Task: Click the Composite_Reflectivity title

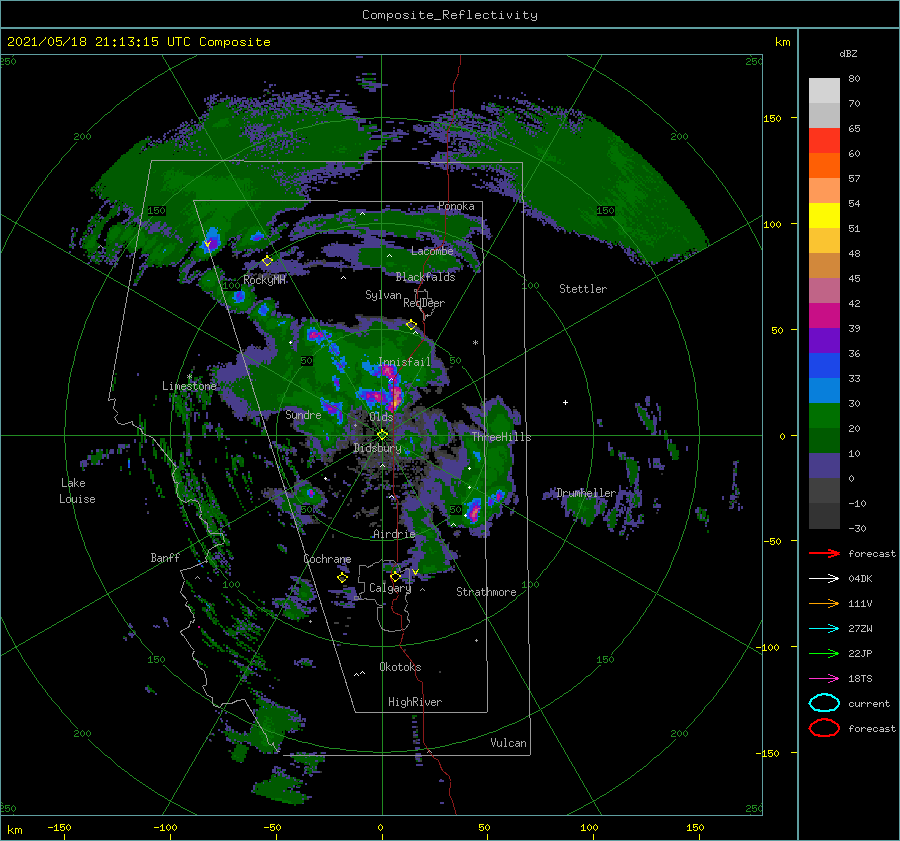Action: pos(449,15)
